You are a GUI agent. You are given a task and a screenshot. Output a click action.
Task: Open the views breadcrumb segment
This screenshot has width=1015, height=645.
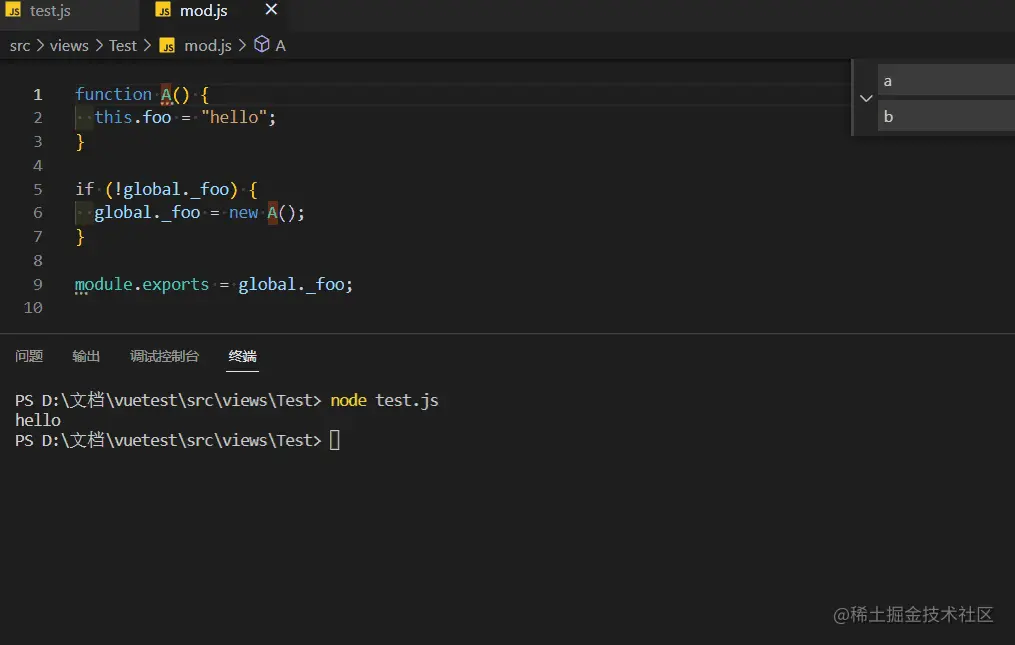coord(69,46)
